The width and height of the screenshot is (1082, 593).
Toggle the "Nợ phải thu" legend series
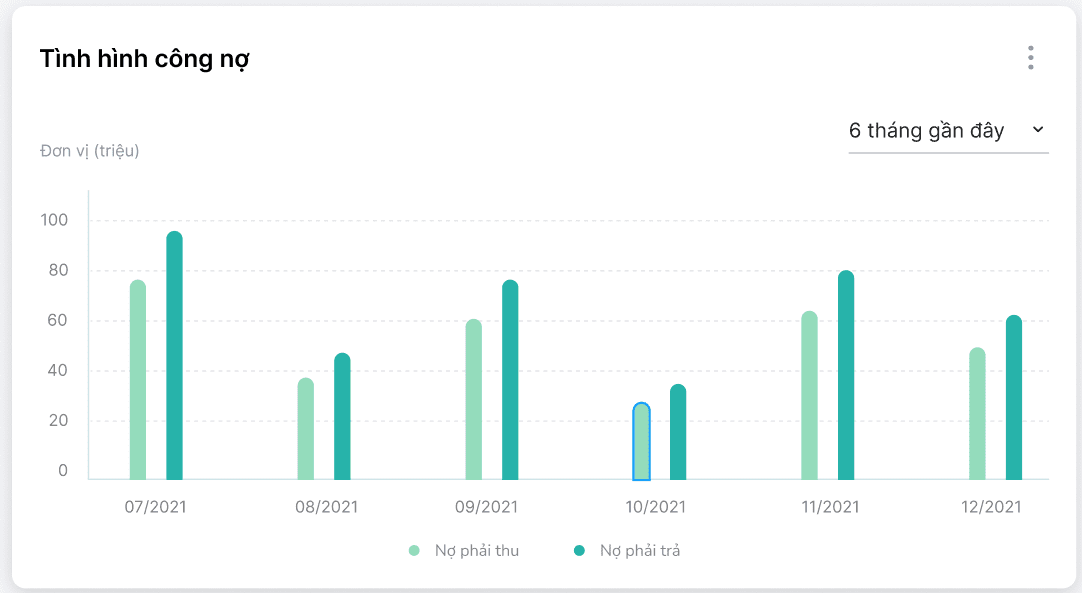476,550
